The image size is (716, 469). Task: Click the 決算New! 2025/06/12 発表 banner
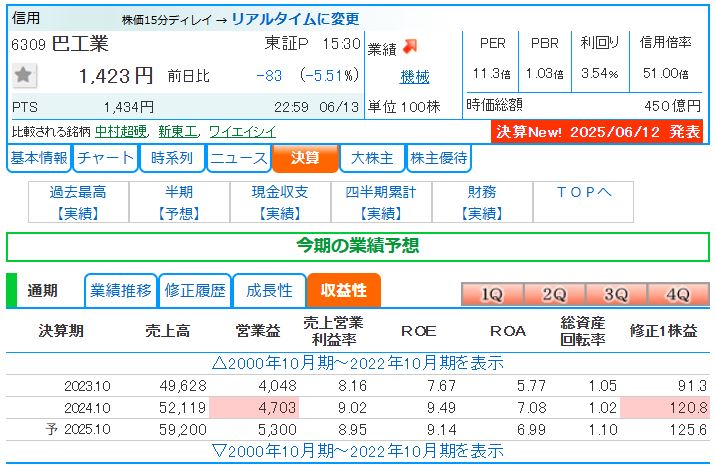[597, 132]
